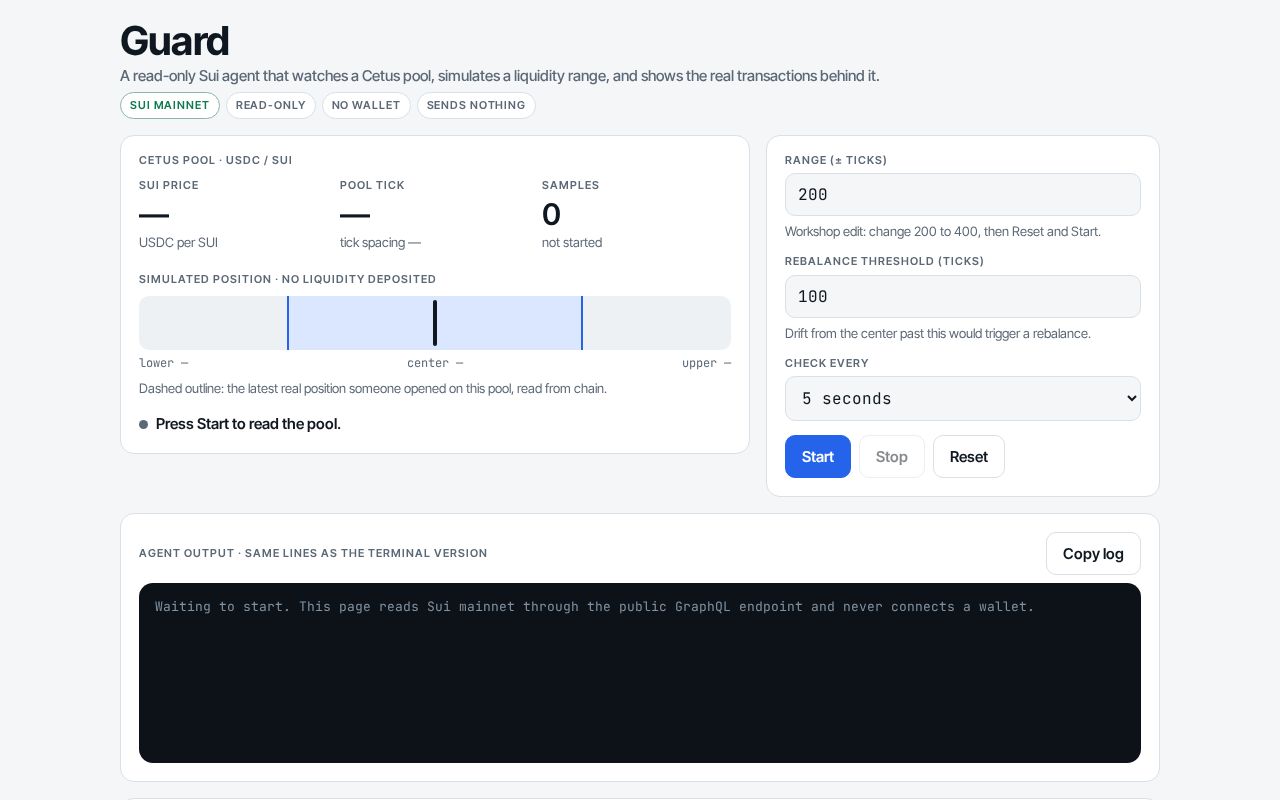Click the NO WALLET badge
This screenshot has height=800, width=1280.
point(366,105)
